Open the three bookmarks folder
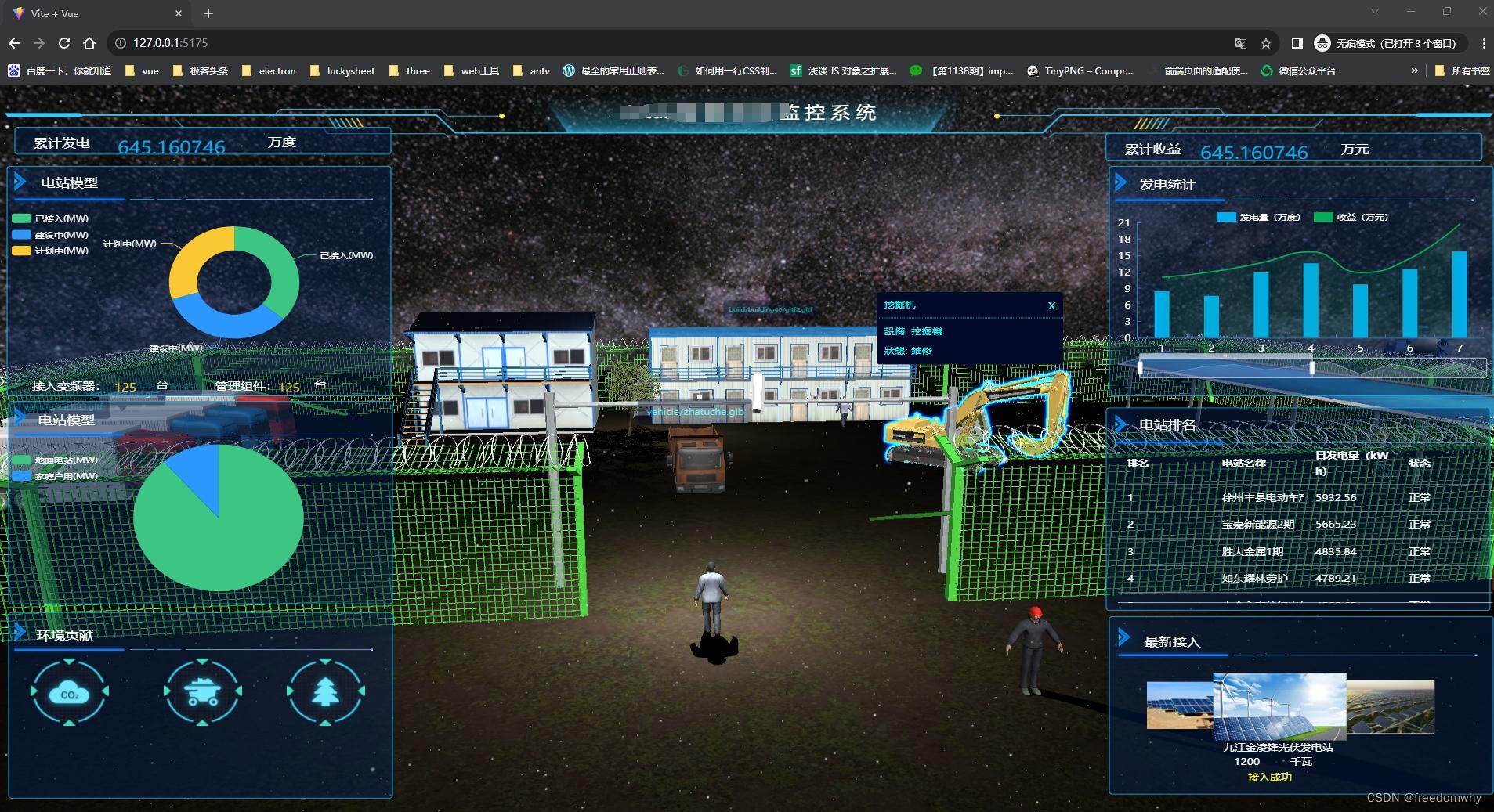Viewport: 1494px width, 812px height. point(409,70)
